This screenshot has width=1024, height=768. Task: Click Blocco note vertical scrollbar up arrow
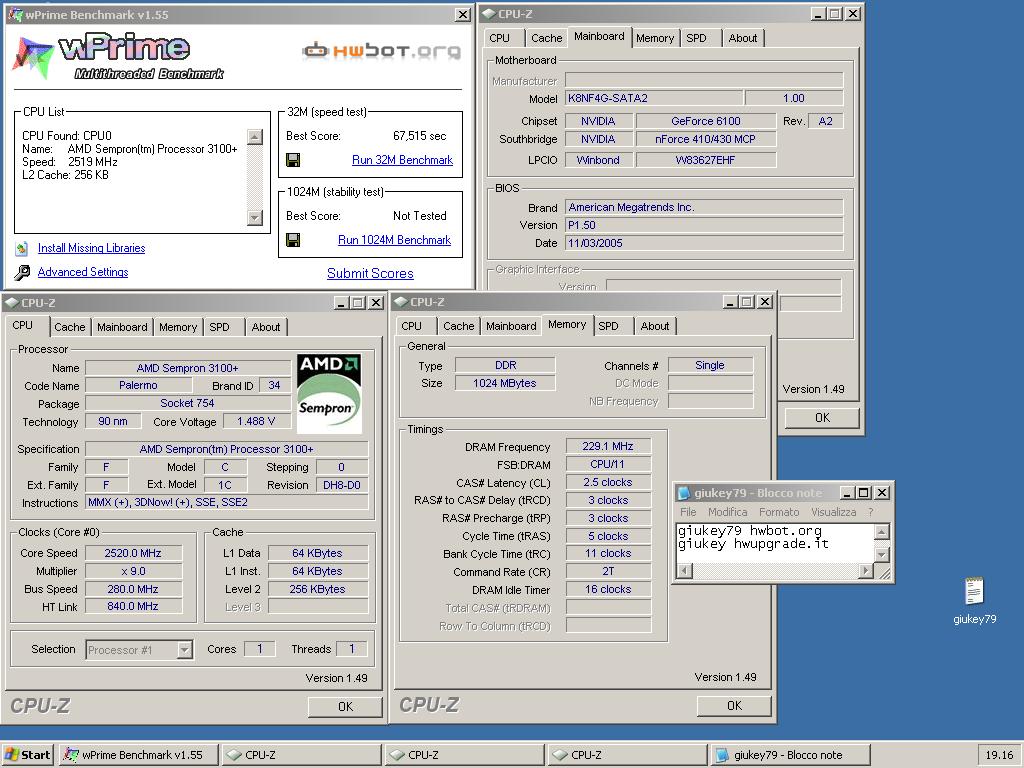click(882, 532)
